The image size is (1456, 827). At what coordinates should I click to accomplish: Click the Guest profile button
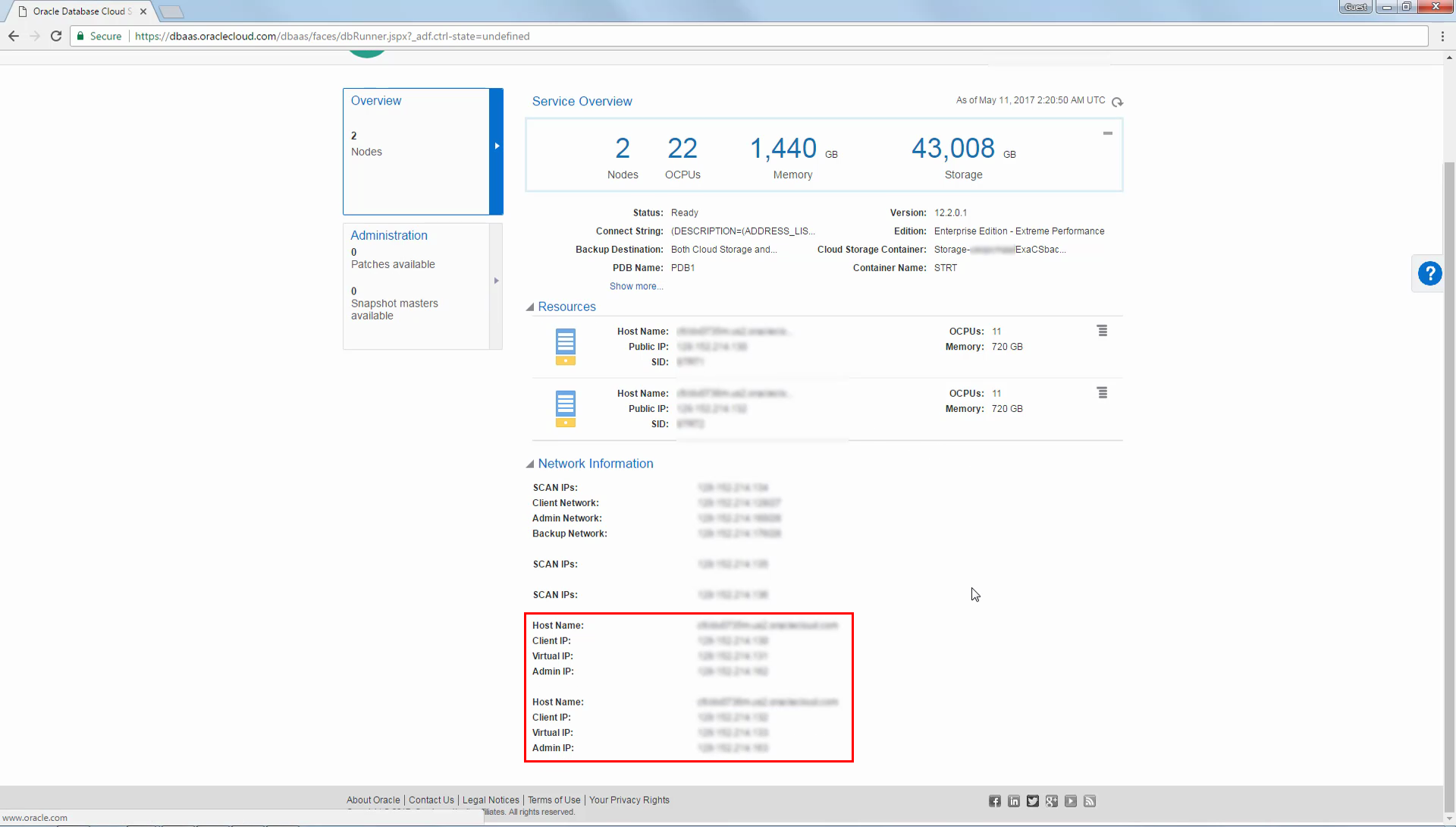1356,7
